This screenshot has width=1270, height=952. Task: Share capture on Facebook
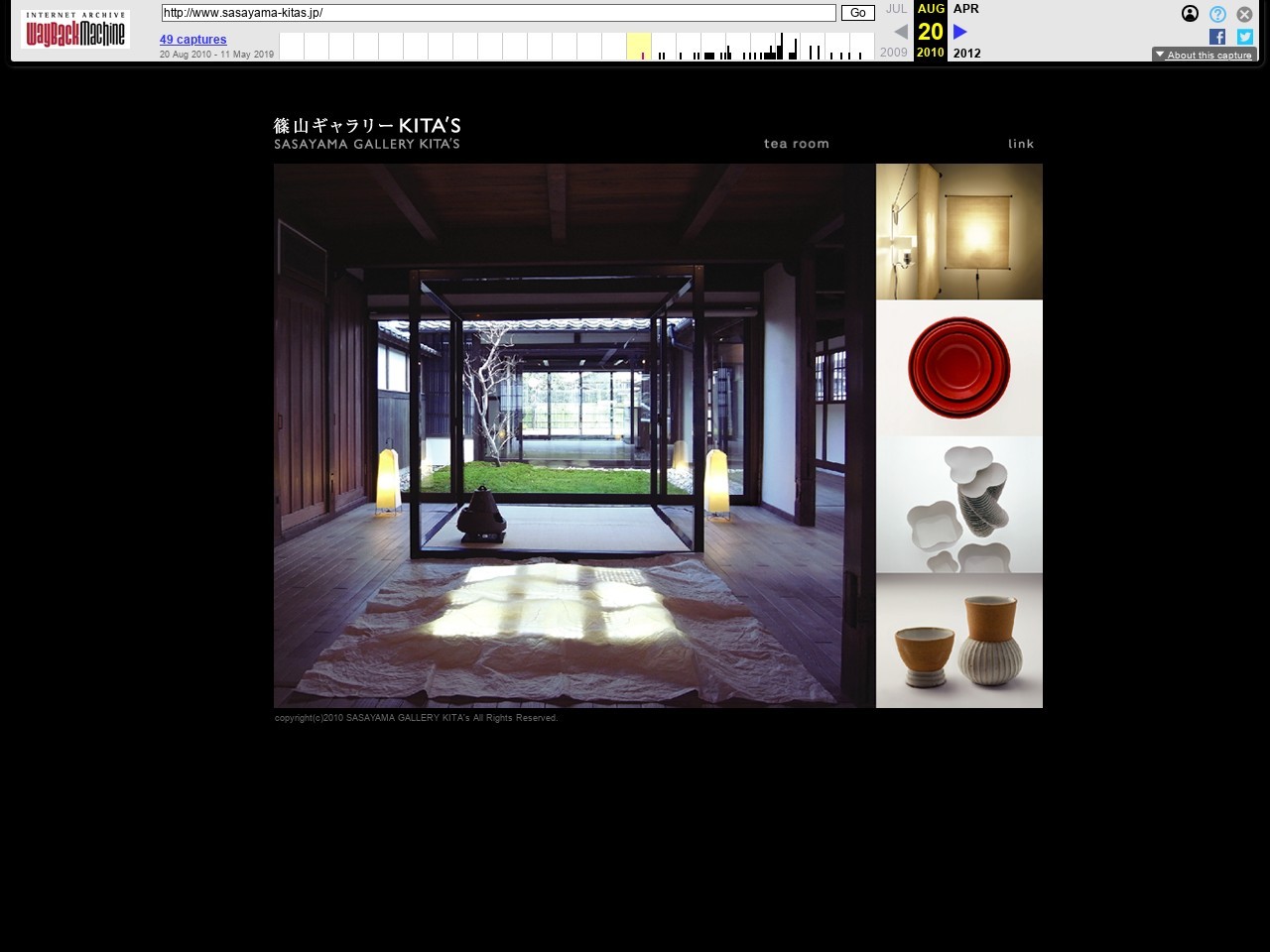coord(1217,37)
